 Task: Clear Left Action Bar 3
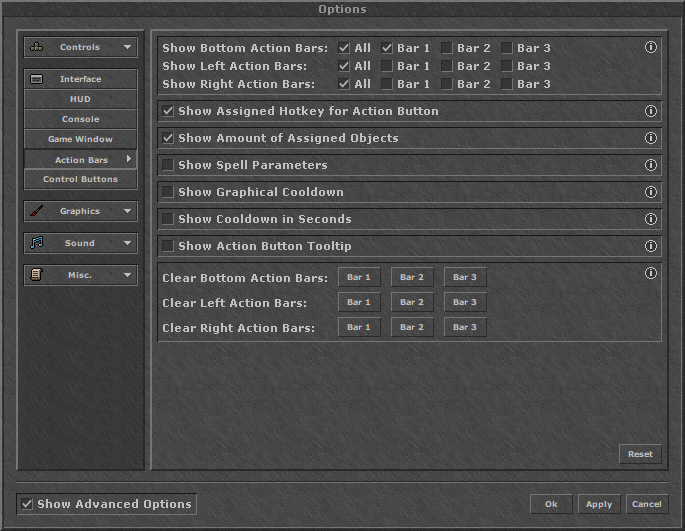(x=465, y=302)
